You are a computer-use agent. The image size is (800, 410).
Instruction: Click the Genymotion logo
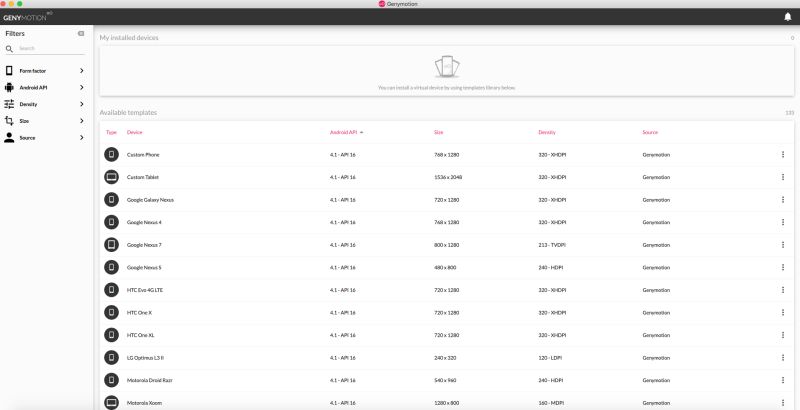[x=28, y=16]
